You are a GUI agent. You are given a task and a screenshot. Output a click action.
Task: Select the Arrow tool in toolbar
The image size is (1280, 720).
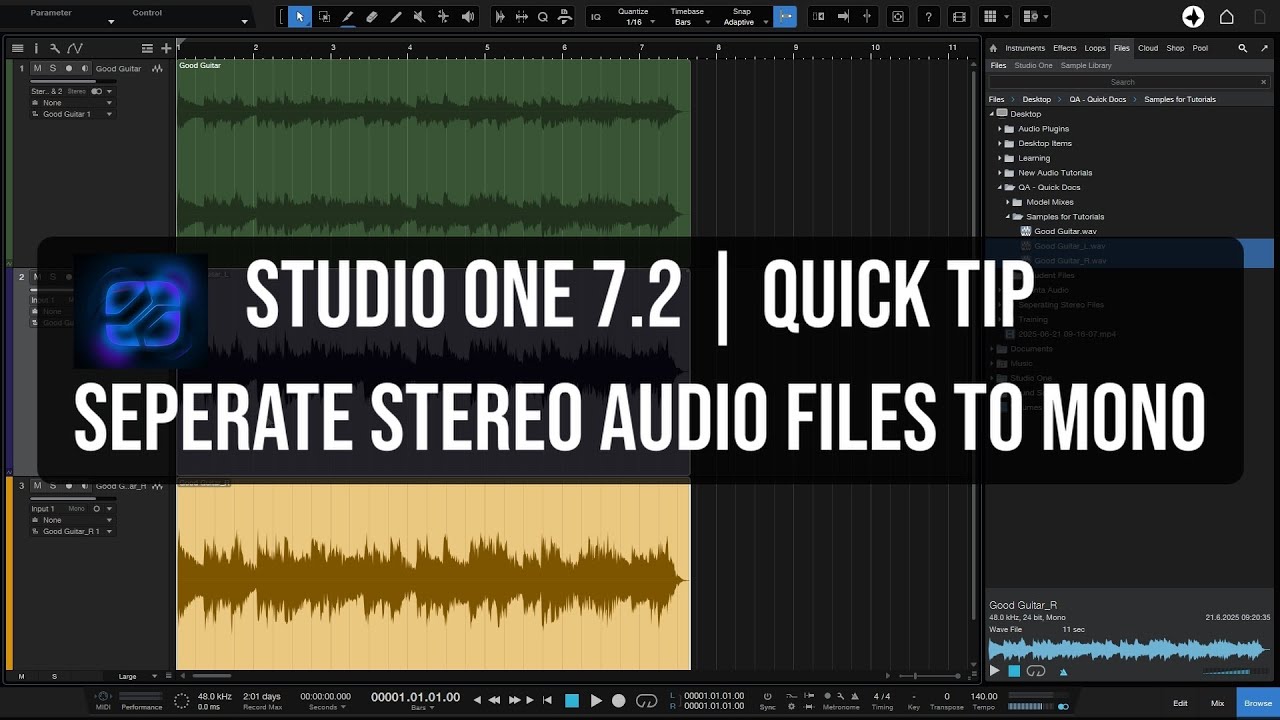click(x=300, y=17)
